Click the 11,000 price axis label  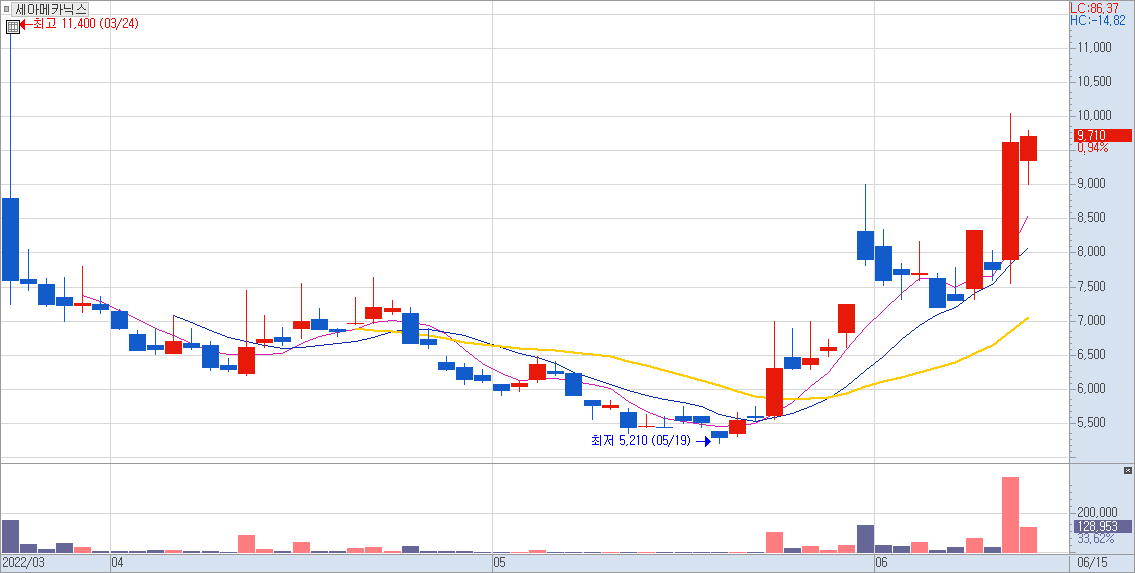pyautogui.click(x=1094, y=48)
